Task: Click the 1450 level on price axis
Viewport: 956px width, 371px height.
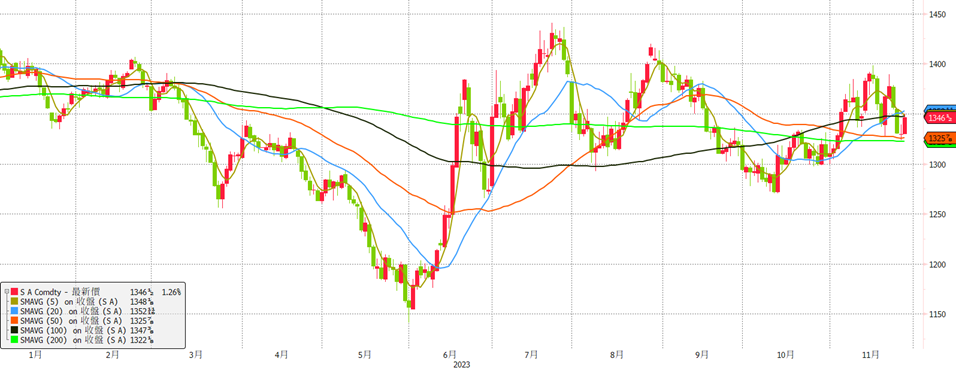Action: [937, 14]
